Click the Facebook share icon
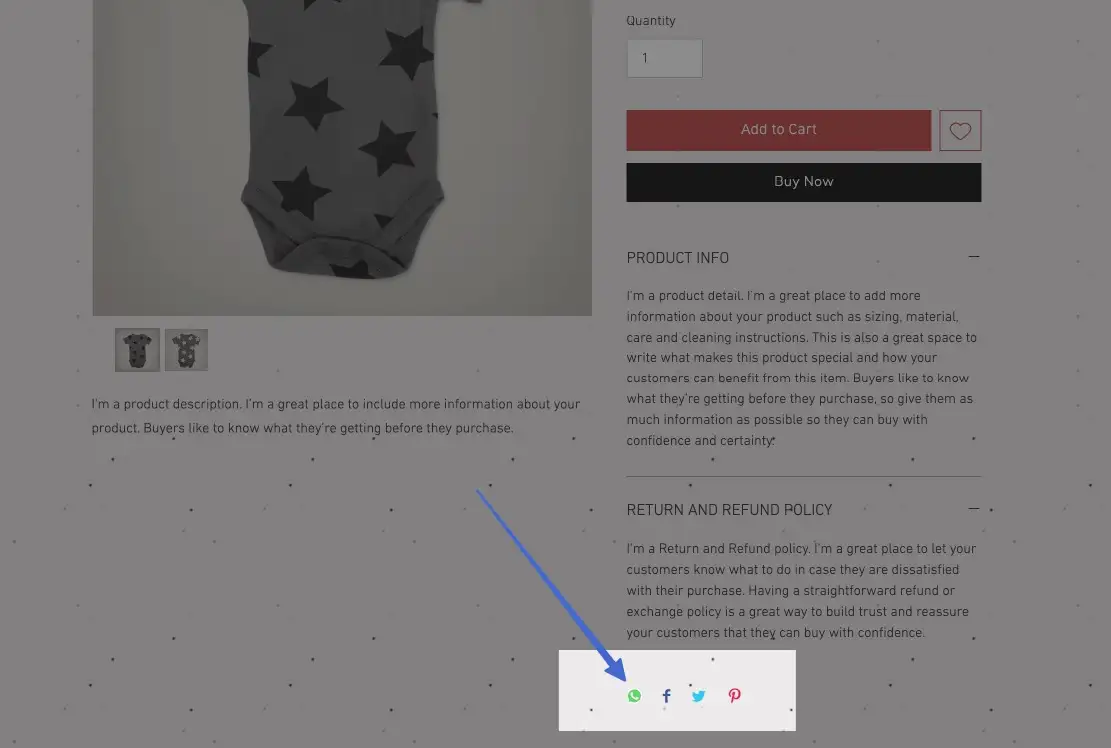The width and height of the screenshot is (1111, 748). tap(666, 696)
